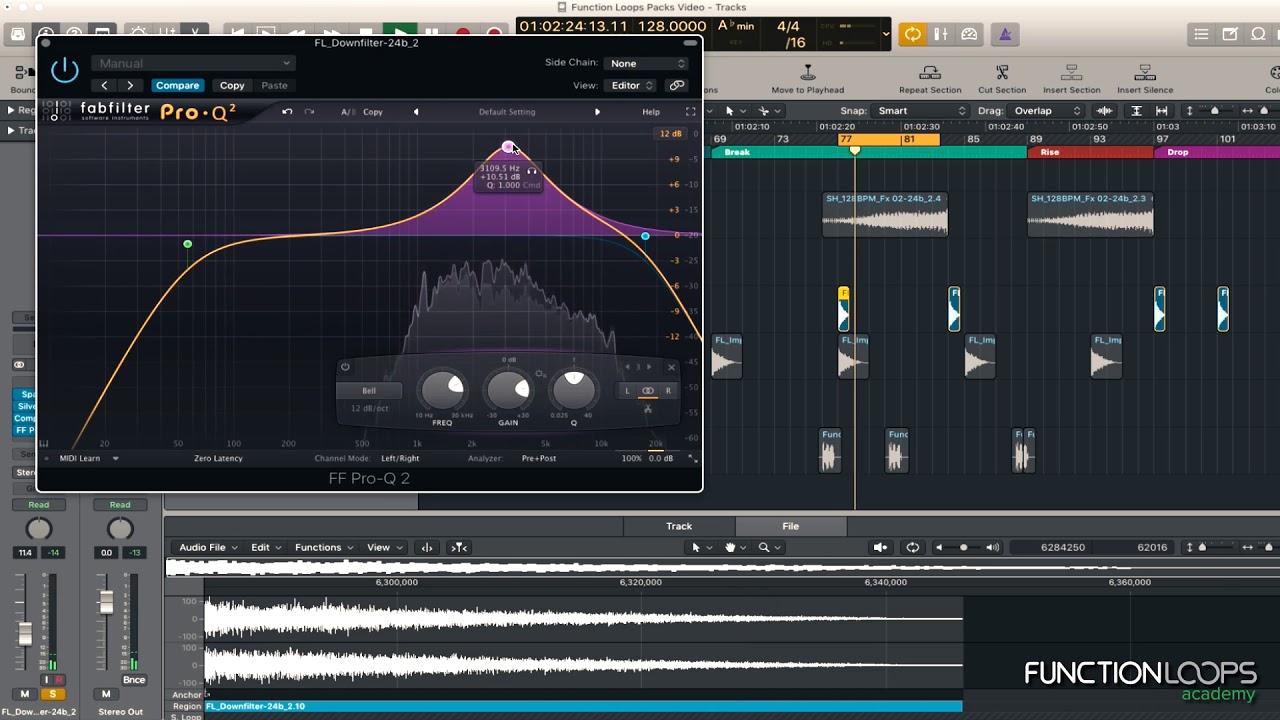1280x720 pixels.
Task: Select the pink bell EQ band node
Action: (508, 147)
